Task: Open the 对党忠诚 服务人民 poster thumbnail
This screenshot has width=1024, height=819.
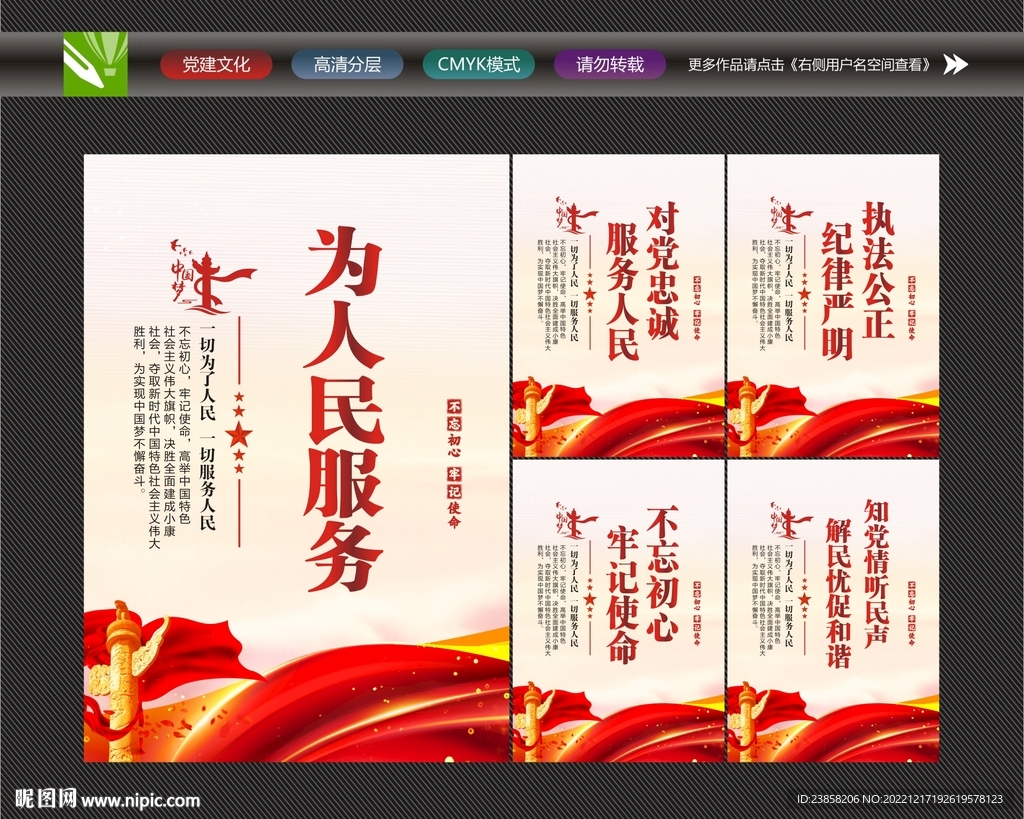Action: coord(618,306)
